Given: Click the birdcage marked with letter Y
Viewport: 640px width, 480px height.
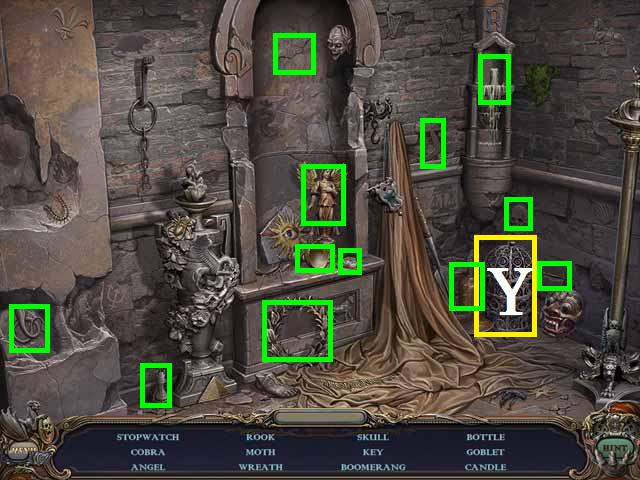Looking at the screenshot, I should click(505, 286).
